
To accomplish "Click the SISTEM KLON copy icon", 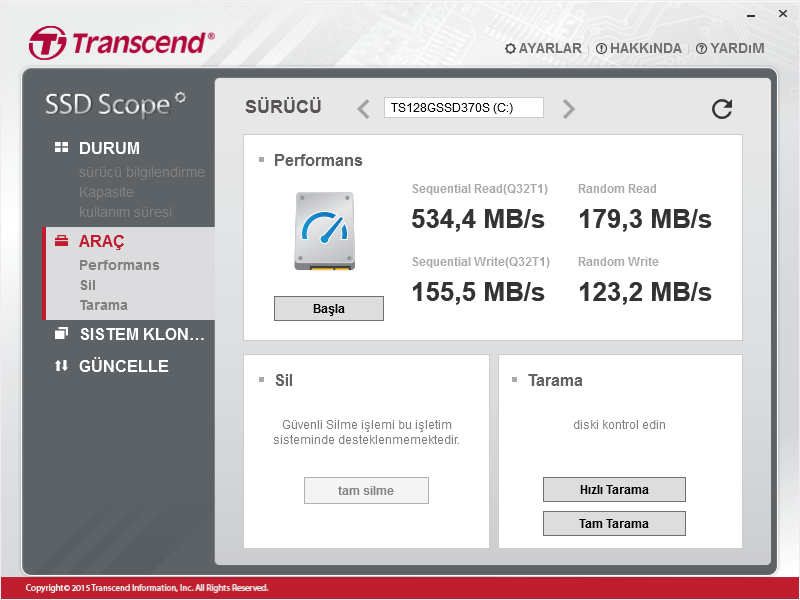I will [61, 334].
